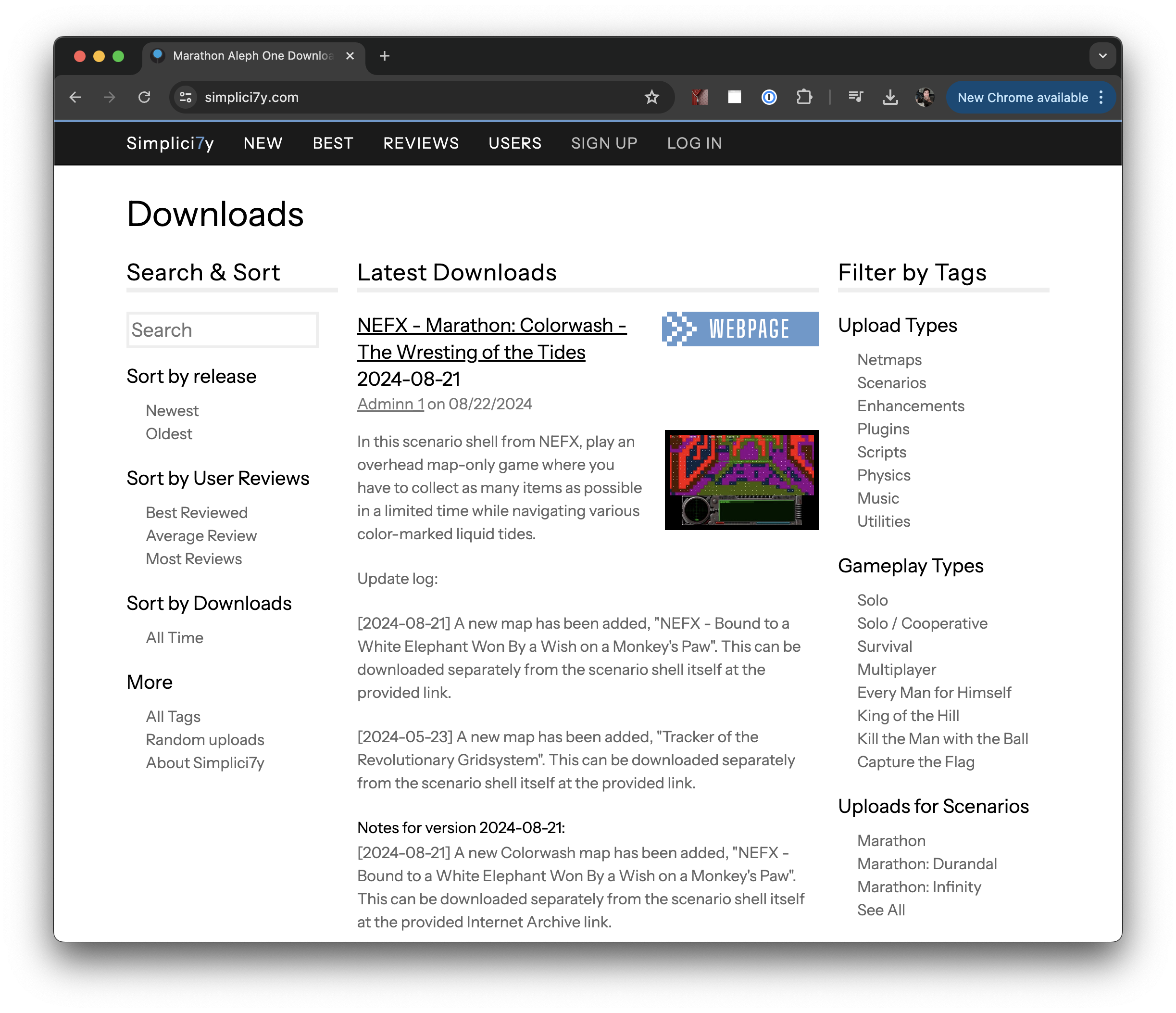This screenshot has height=1013, width=1176.
Task: Filter by Plugins tag
Action: 883,429
